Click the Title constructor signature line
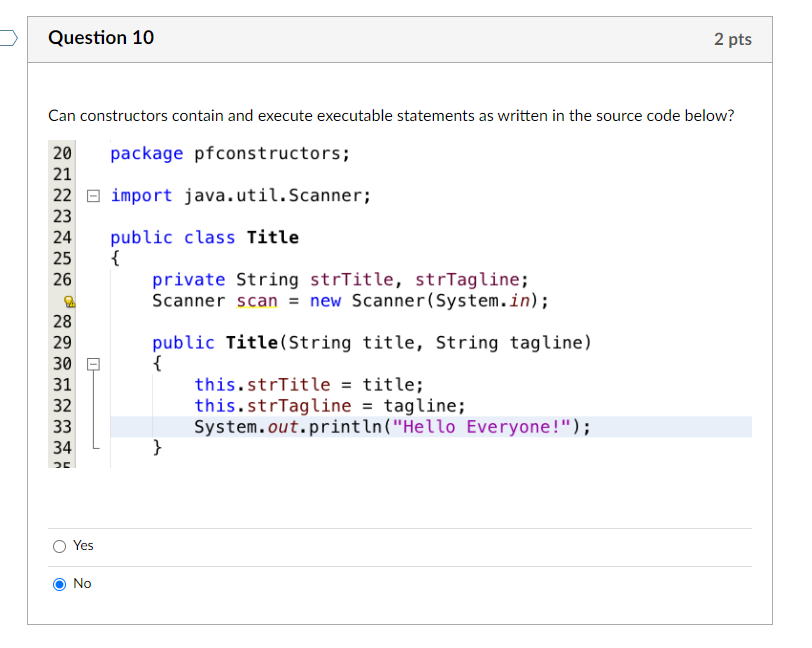 pos(372,343)
